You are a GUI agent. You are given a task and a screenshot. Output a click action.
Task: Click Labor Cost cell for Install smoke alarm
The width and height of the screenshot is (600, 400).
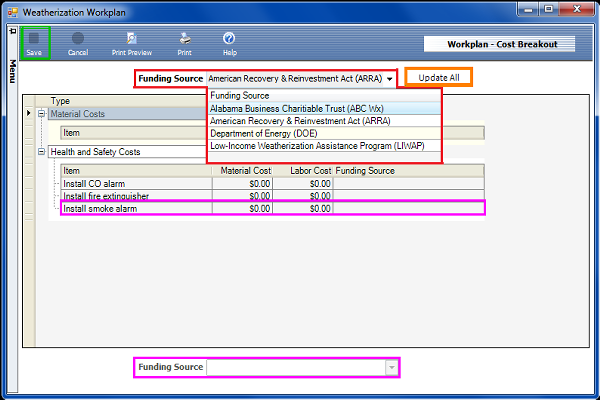click(303, 209)
